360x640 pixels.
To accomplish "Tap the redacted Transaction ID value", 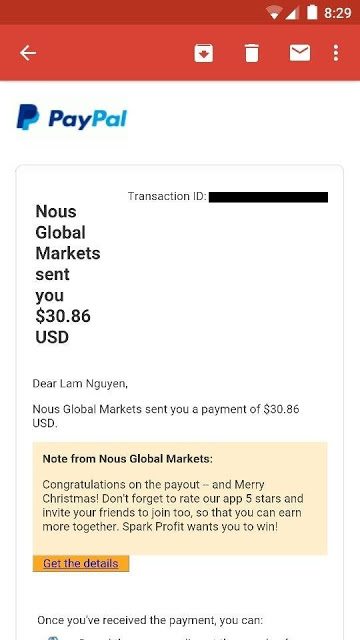I will pyautogui.click(x=268, y=197).
